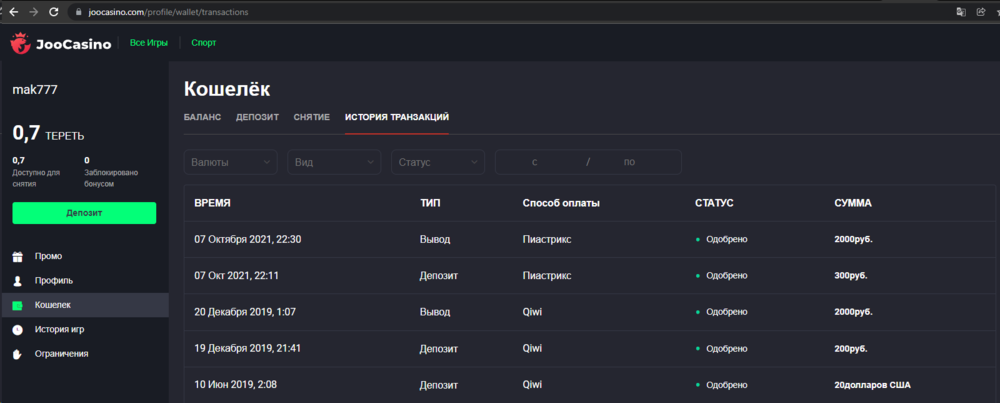The width and height of the screenshot is (1000, 403).
Task: Click the padlock site info icon
Action: 79,12
